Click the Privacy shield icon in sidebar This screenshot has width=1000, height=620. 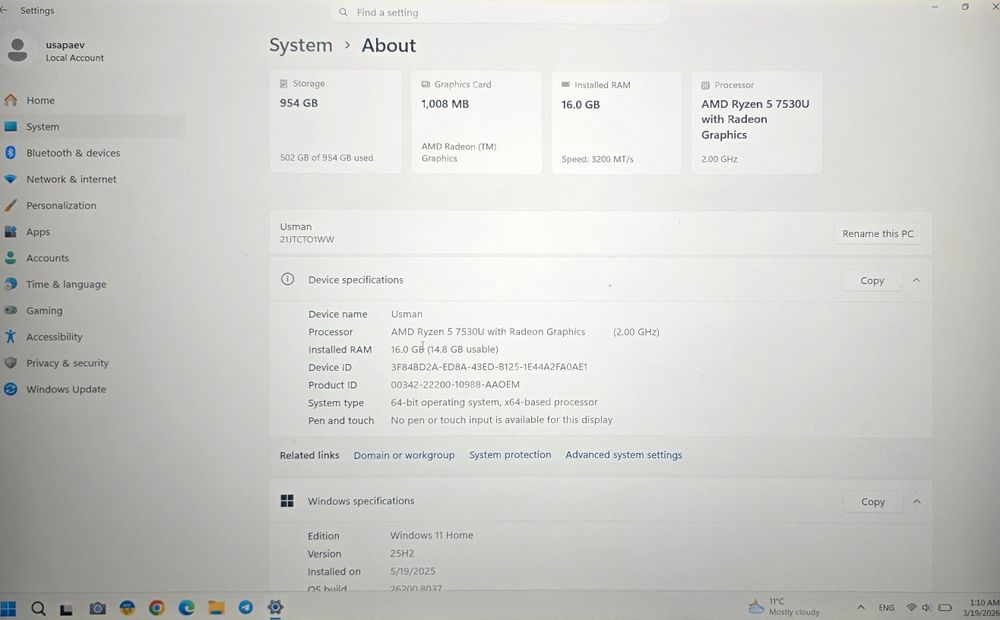tap(10, 362)
